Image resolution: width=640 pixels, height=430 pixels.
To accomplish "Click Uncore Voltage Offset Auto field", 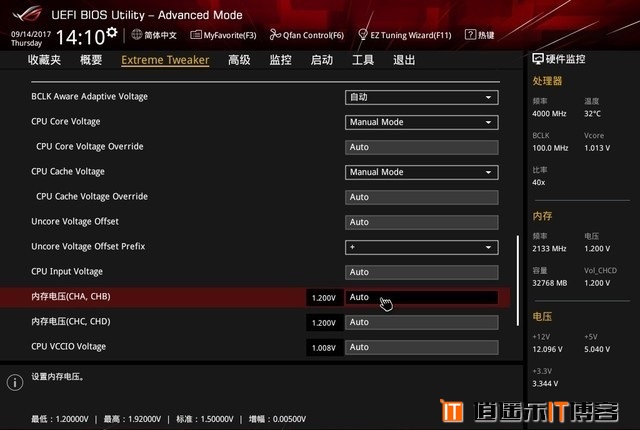I will tap(422, 222).
